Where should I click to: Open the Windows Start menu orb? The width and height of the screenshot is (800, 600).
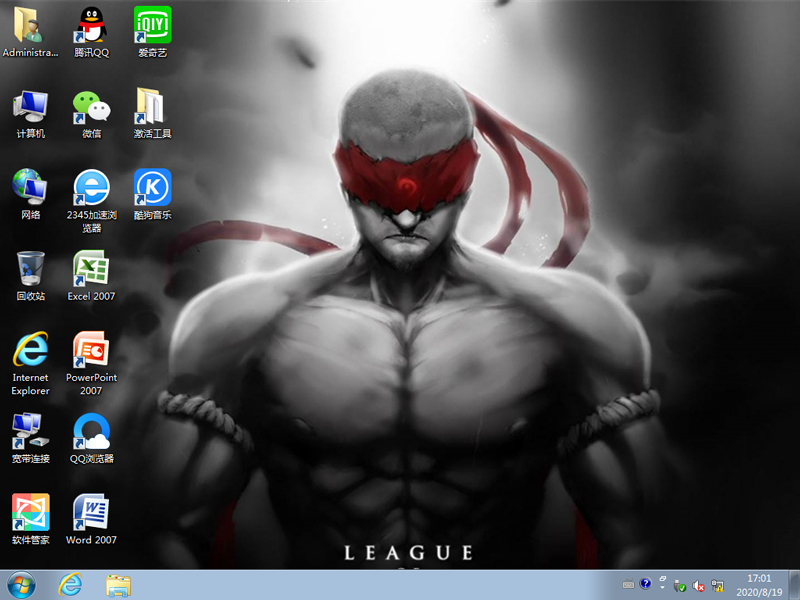(21, 585)
